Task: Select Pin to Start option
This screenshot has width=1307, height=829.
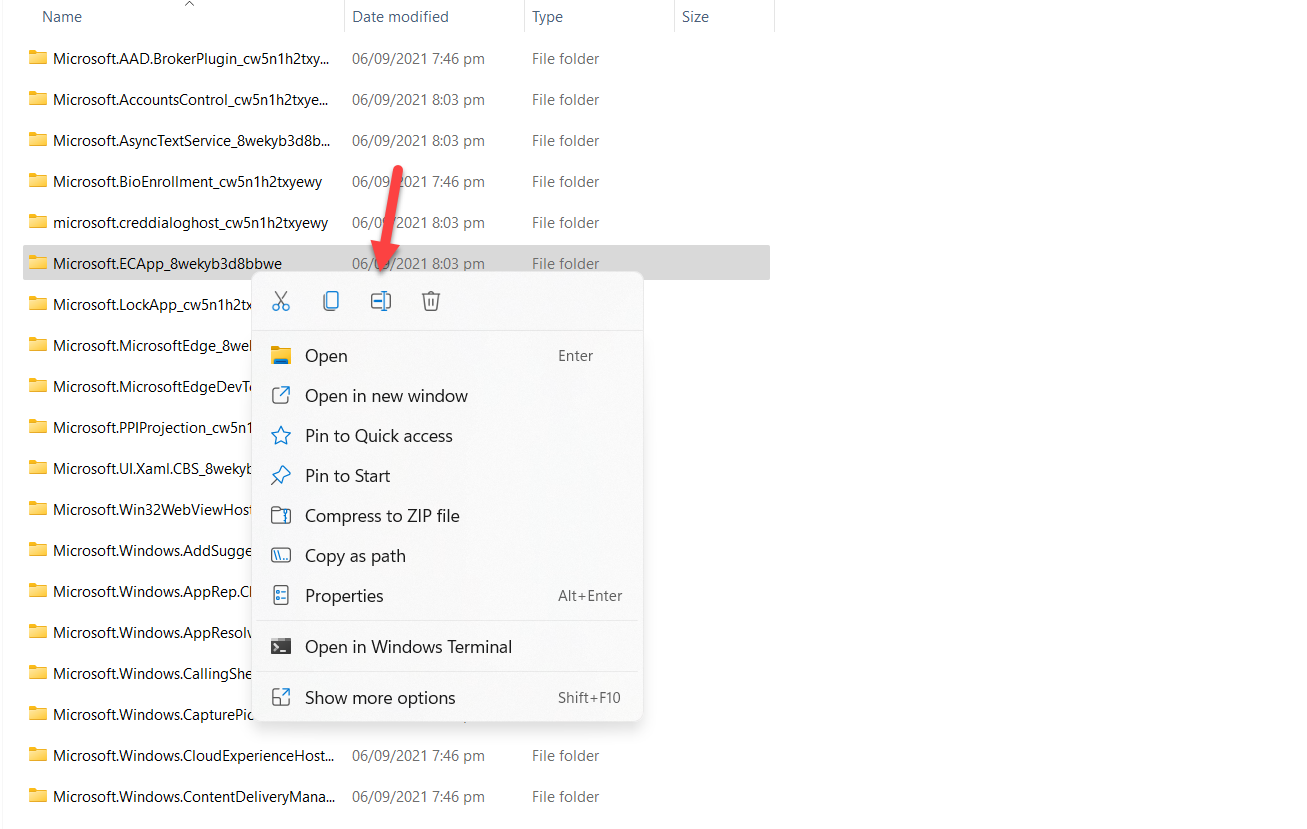Action: point(347,476)
